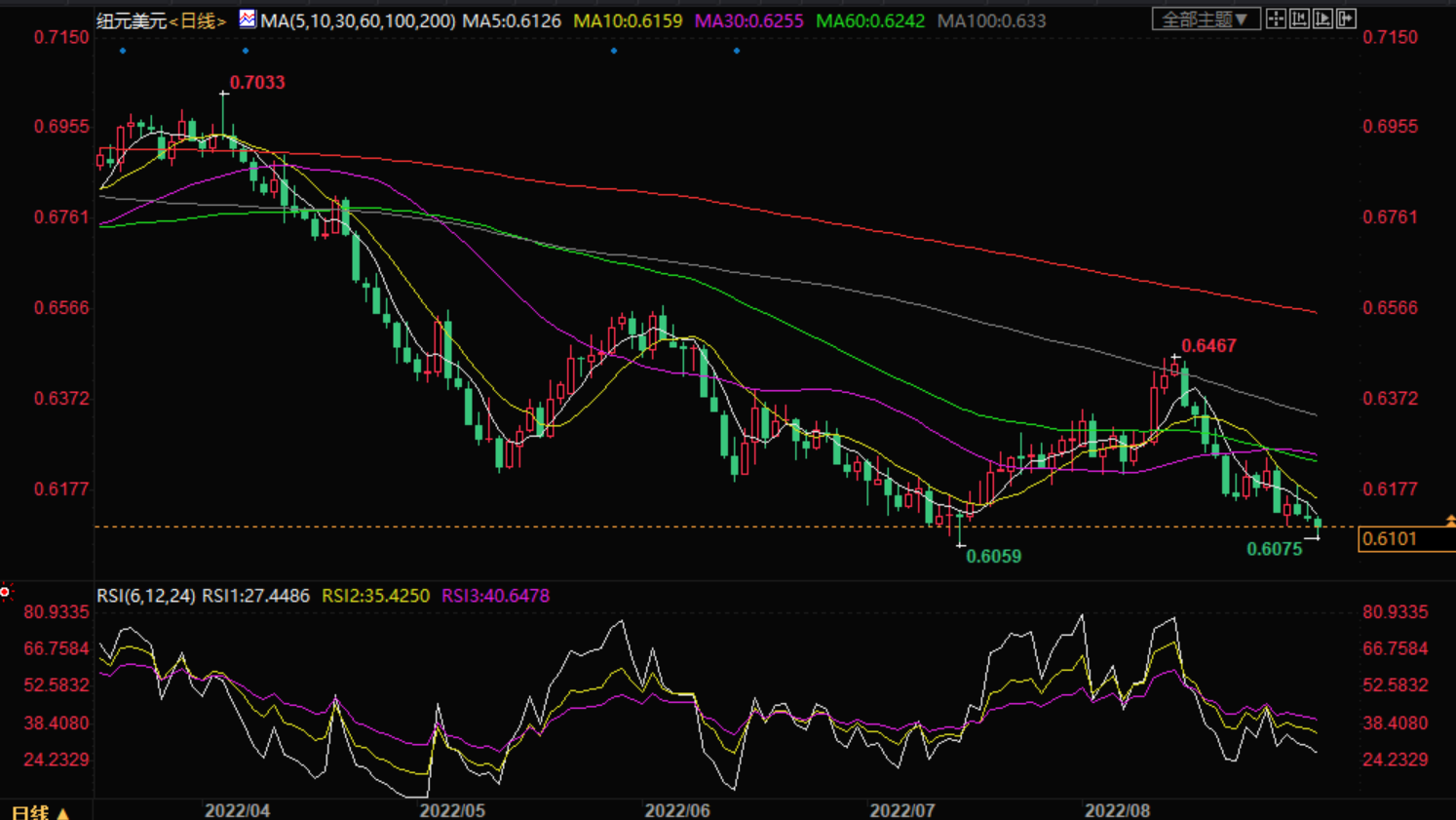The image size is (1456, 820).
Task: Open the 全部主题 dropdown
Action: point(1206,20)
